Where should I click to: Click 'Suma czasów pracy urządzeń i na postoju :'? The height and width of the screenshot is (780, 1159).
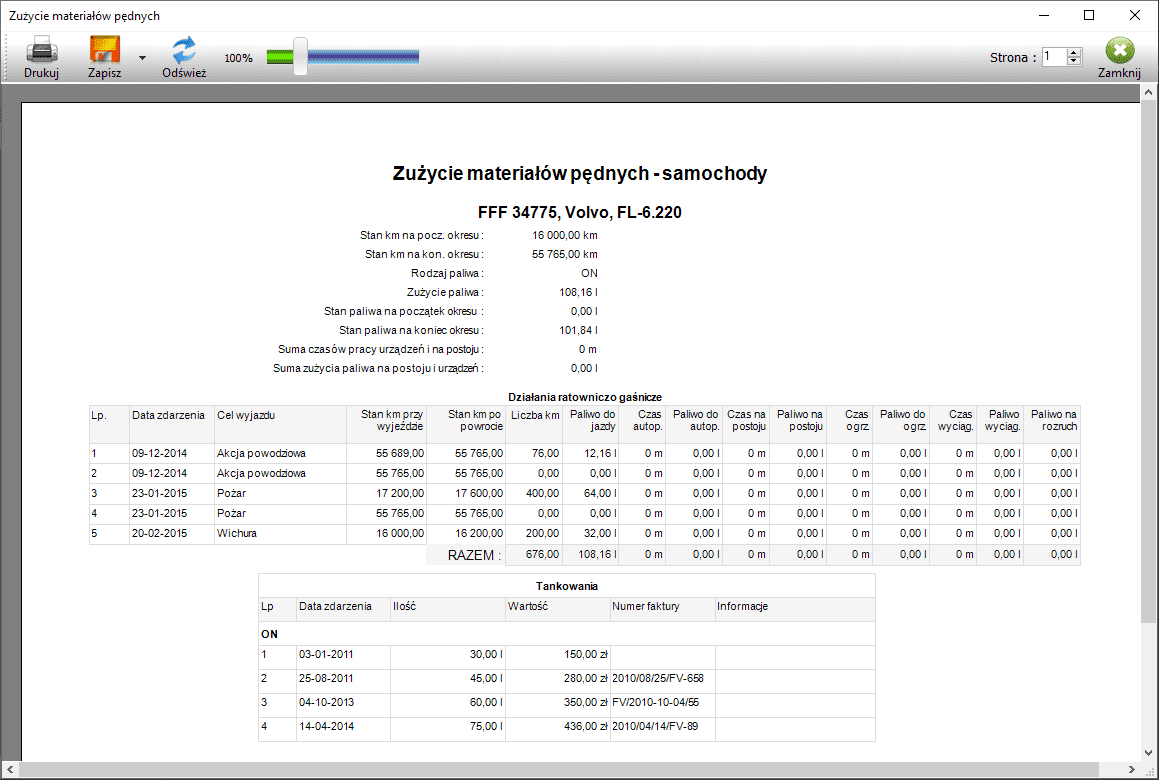pos(381,350)
